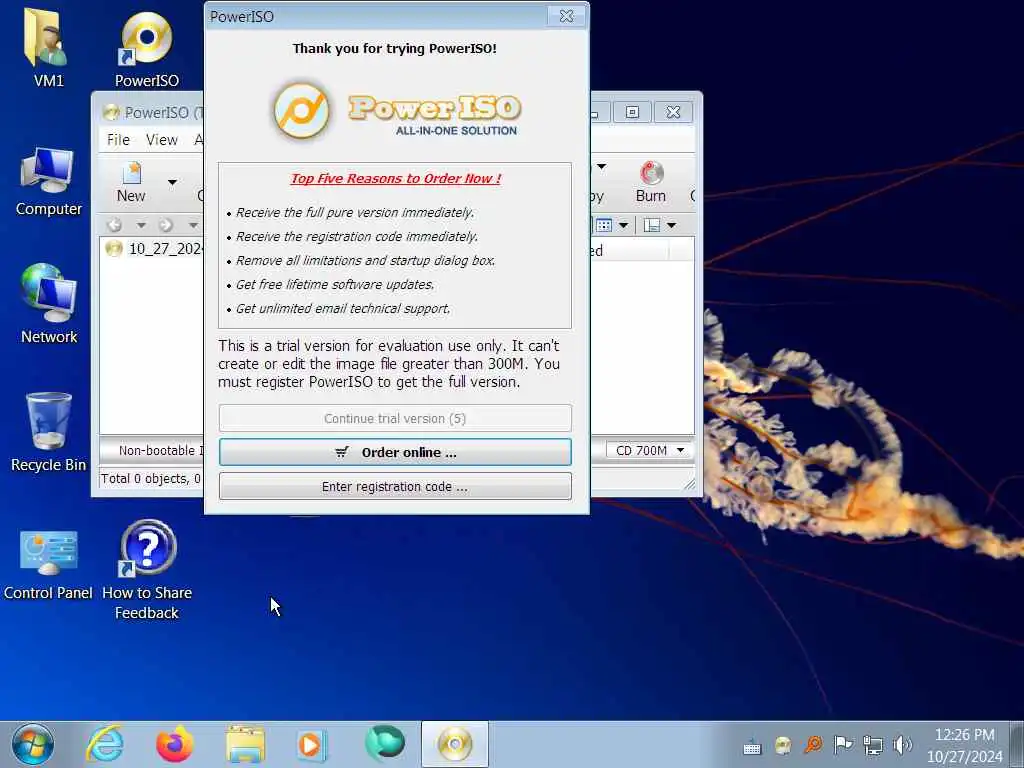Expand the pane layout dropdown arrow
1024x768 pixels.
(x=671, y=225)
